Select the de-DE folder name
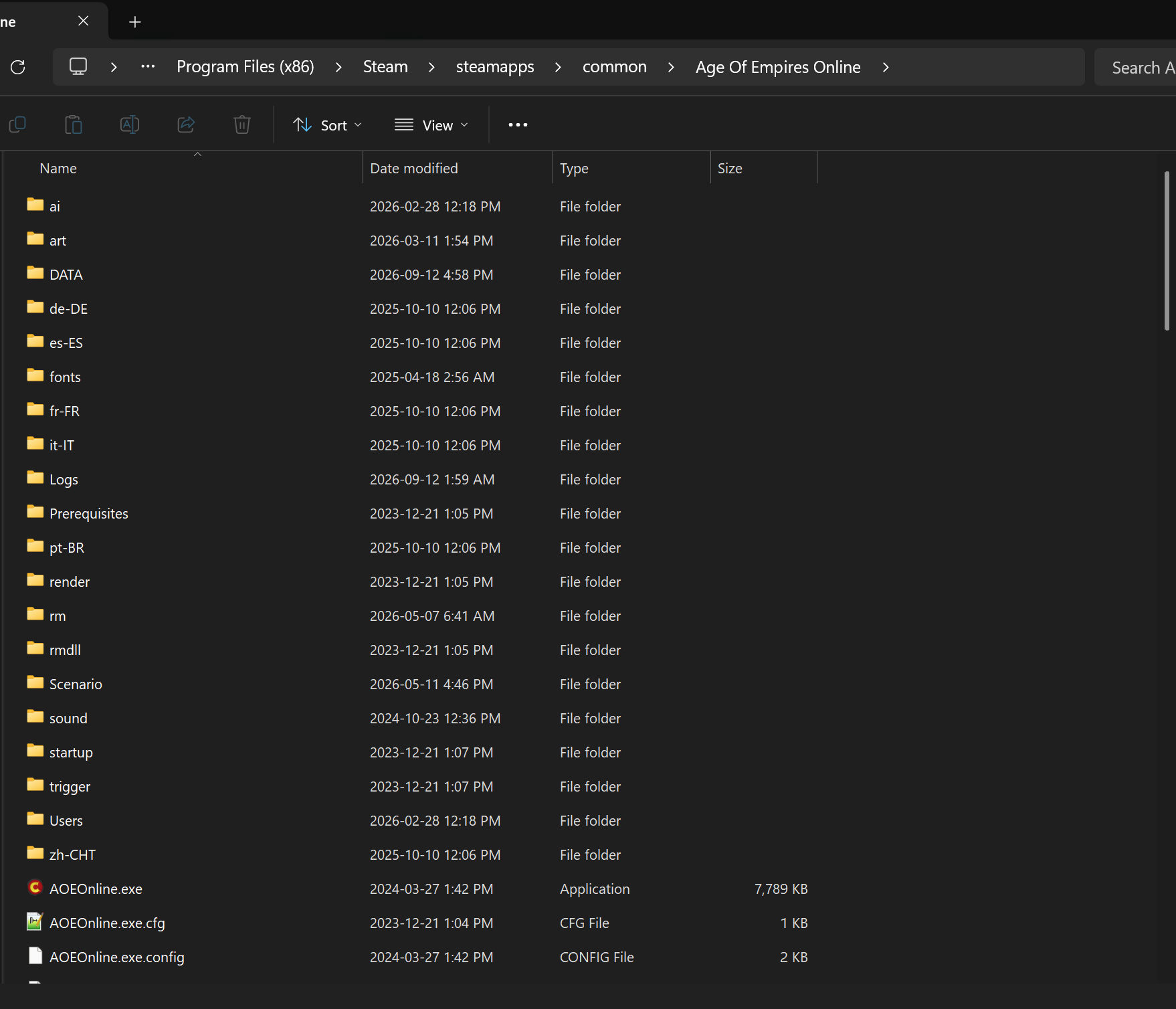1176x1009 pixels. pos(68,308)
